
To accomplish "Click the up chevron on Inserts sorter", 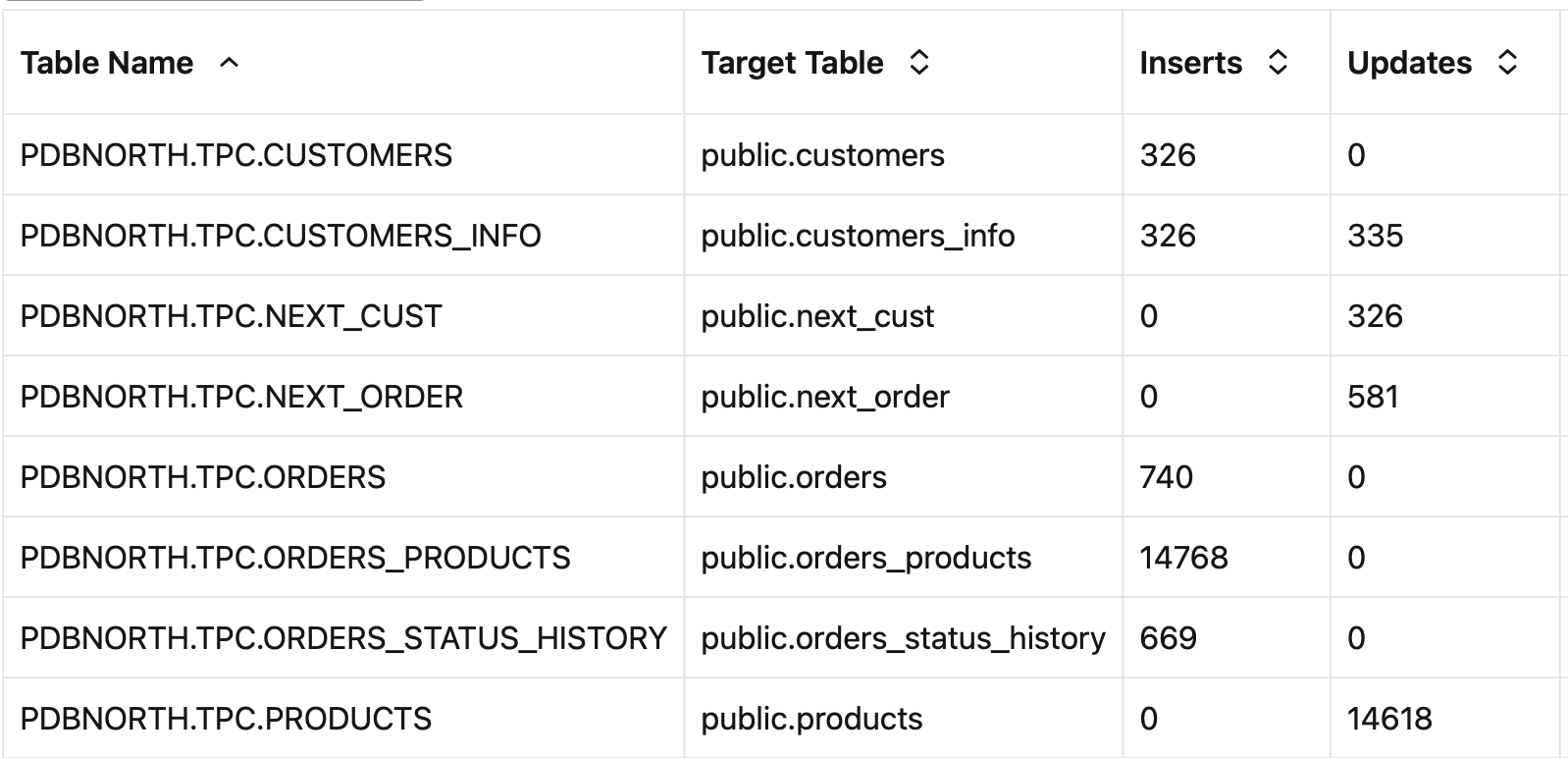I will pos(1276,56).
